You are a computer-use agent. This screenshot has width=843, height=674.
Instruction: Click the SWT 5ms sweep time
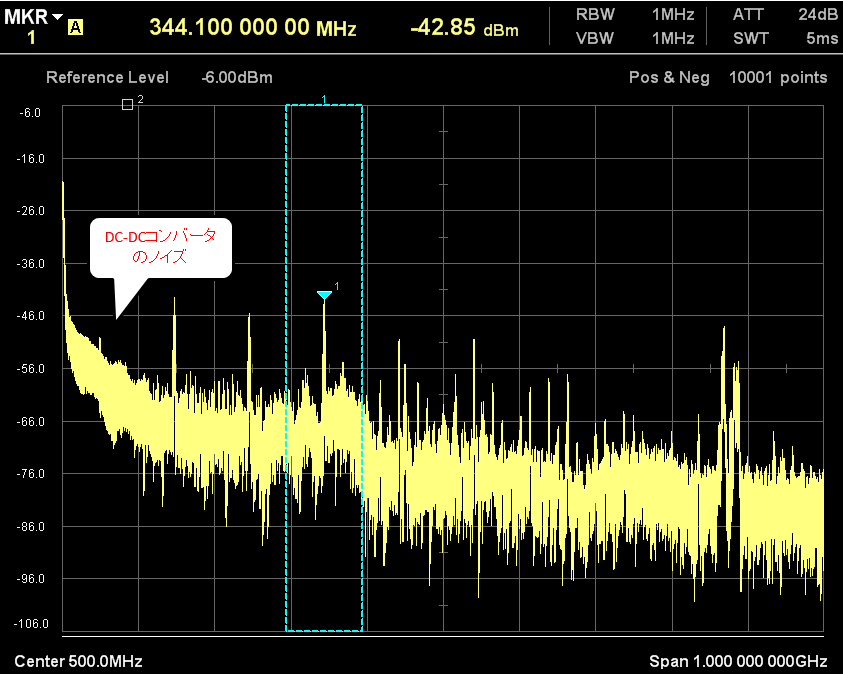click(x=785, y=39)
